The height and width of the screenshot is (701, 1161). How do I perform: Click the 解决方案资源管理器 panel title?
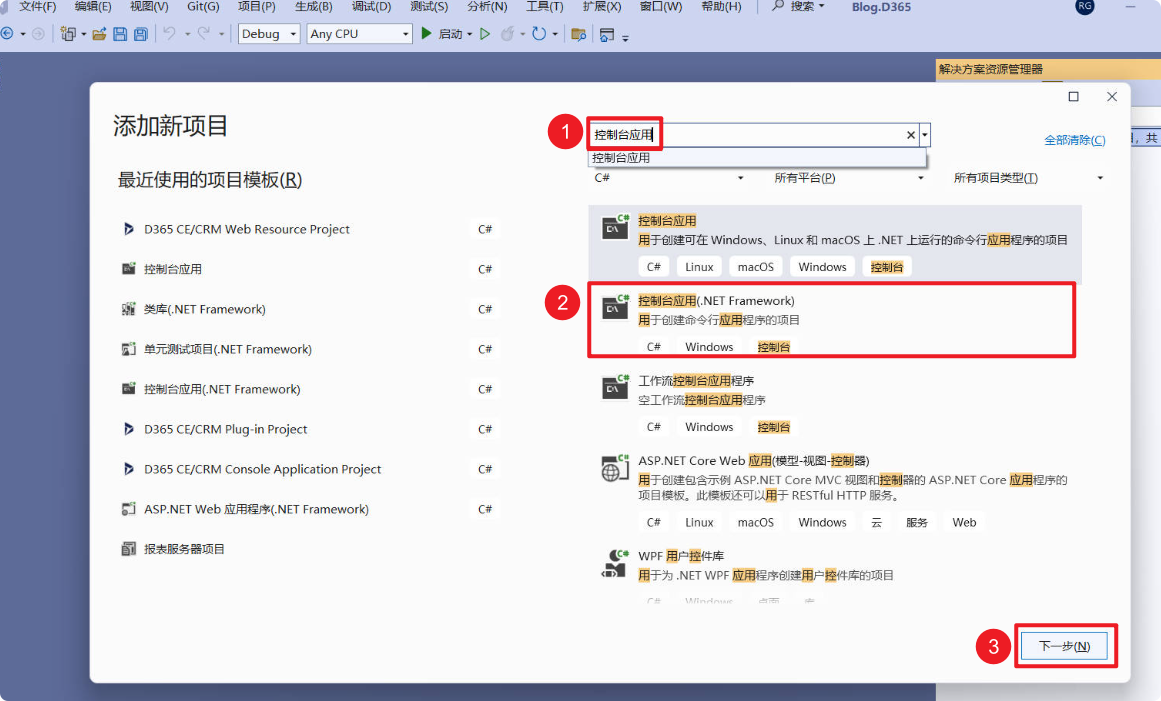[x=990, y=69]
